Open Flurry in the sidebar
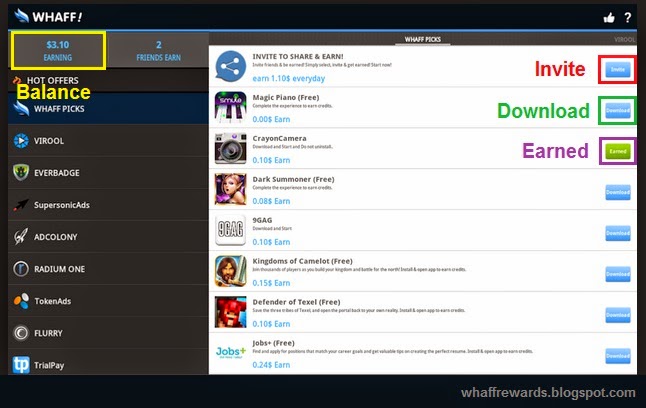 [108, 333]
